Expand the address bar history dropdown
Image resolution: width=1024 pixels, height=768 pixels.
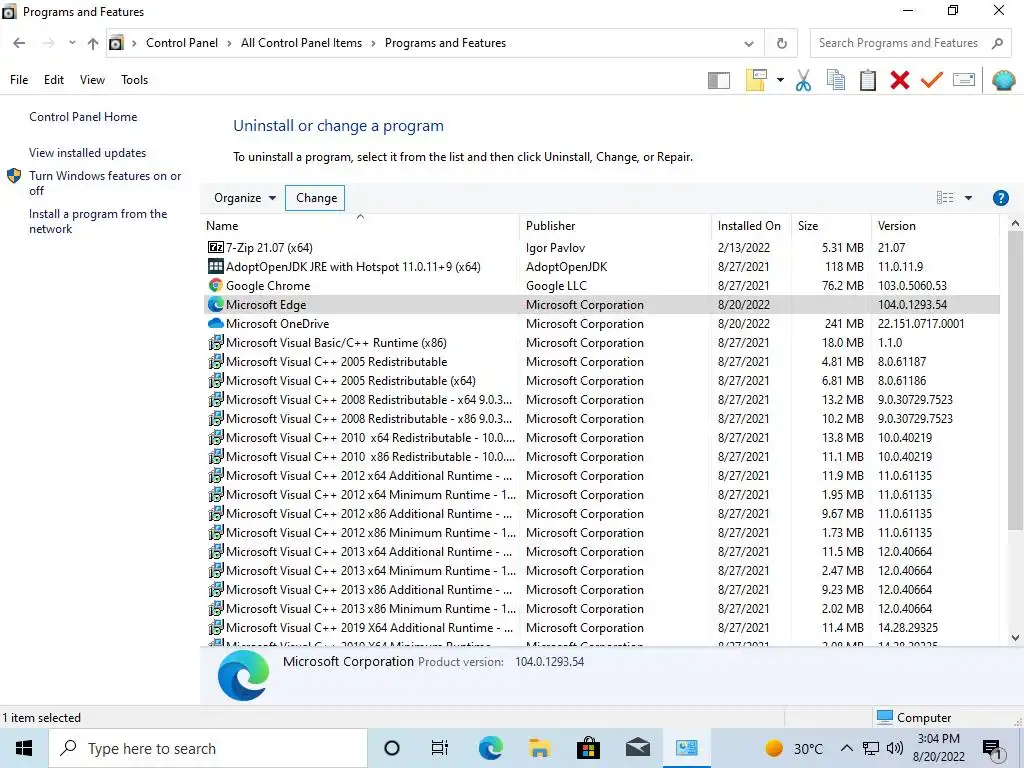click(749, 44)
